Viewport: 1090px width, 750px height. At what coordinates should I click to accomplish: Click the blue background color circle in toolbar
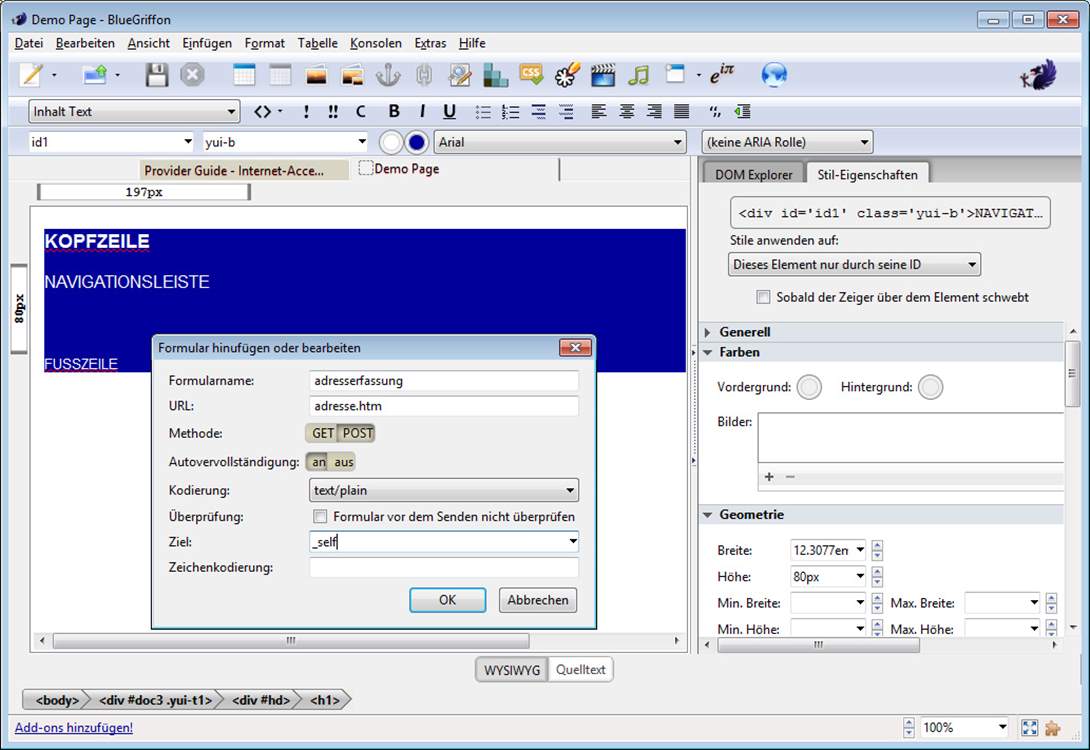[x=416, y=142]
